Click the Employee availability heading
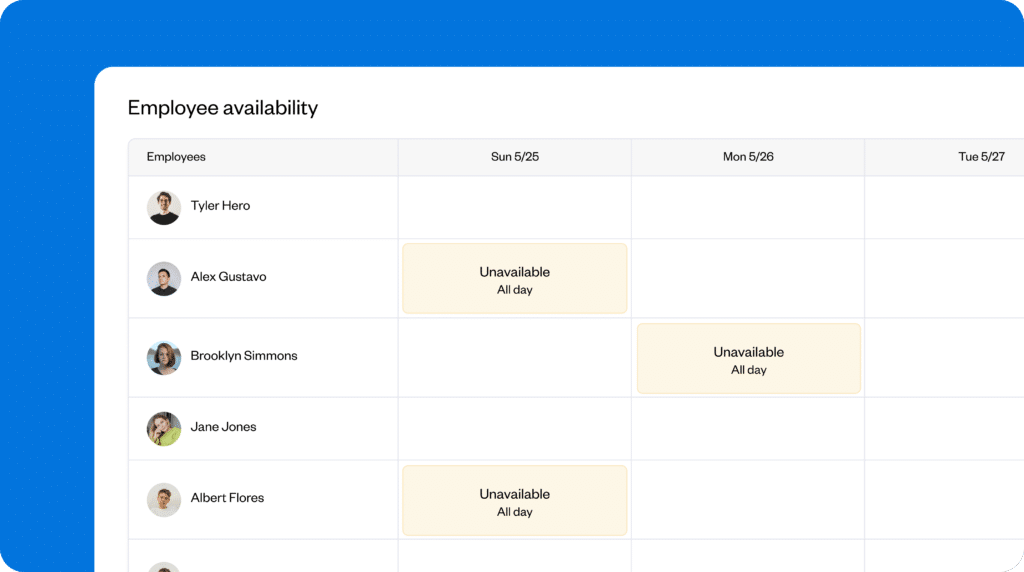Screen dimensions: 1024x572 click(223, 108)
